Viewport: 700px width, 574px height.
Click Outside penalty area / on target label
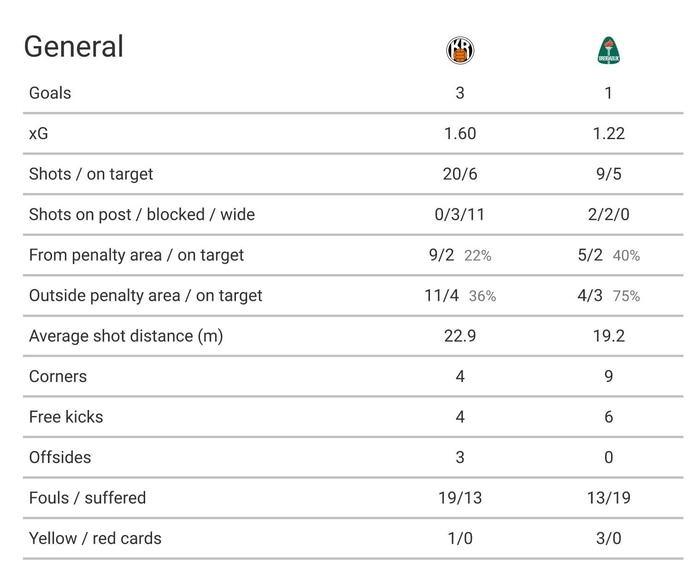click(146, 295)
